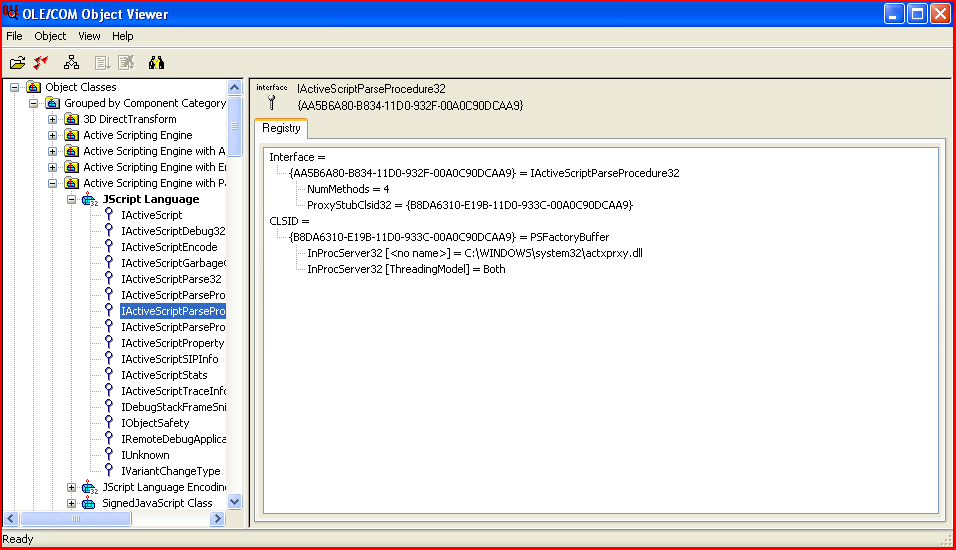The height and width of the screenshot is (550, 956).
Task: Click the interface icon next to IActiveScriptSIPInfo
Action: (109, 359)
